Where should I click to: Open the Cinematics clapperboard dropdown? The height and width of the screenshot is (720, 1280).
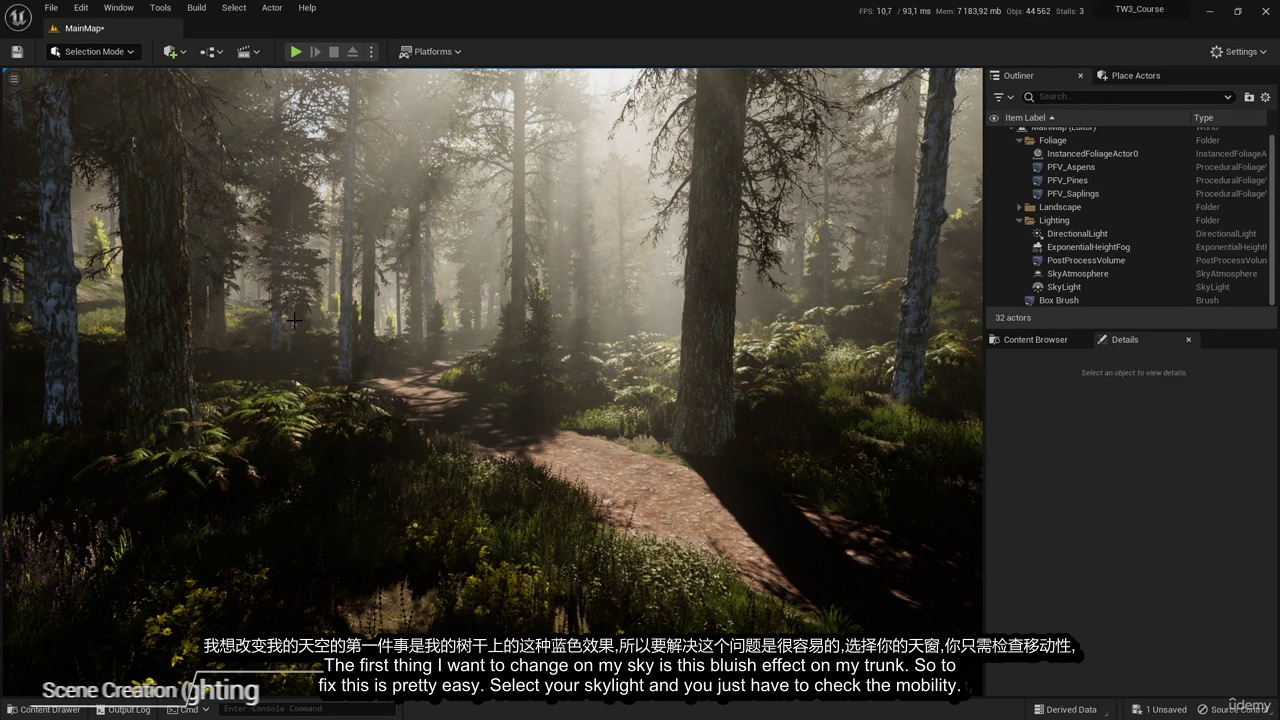tap(248, 52)
